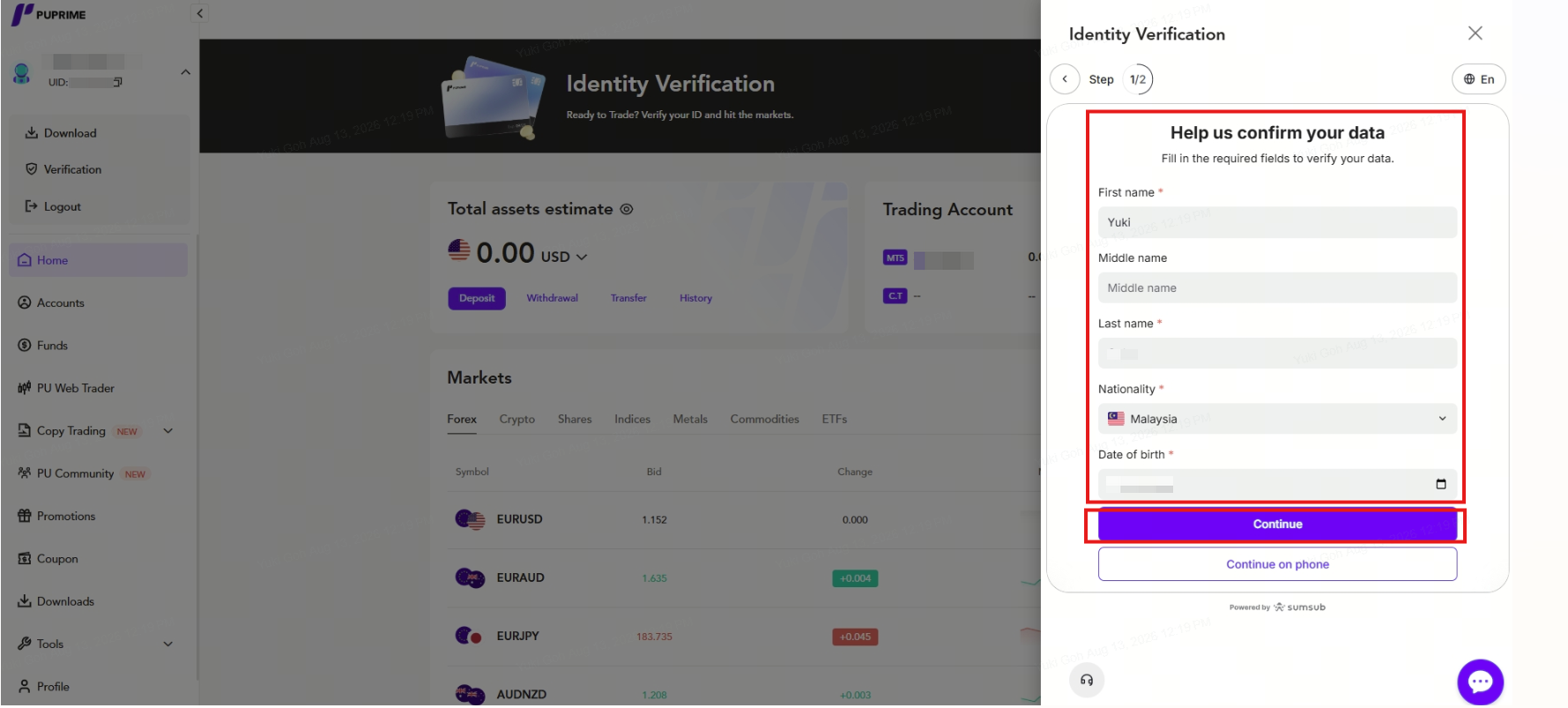Image resolution: width=1568 pixels, height=708 pixels.
Task: Click the MT5 account badge
Action: [895, 258]
